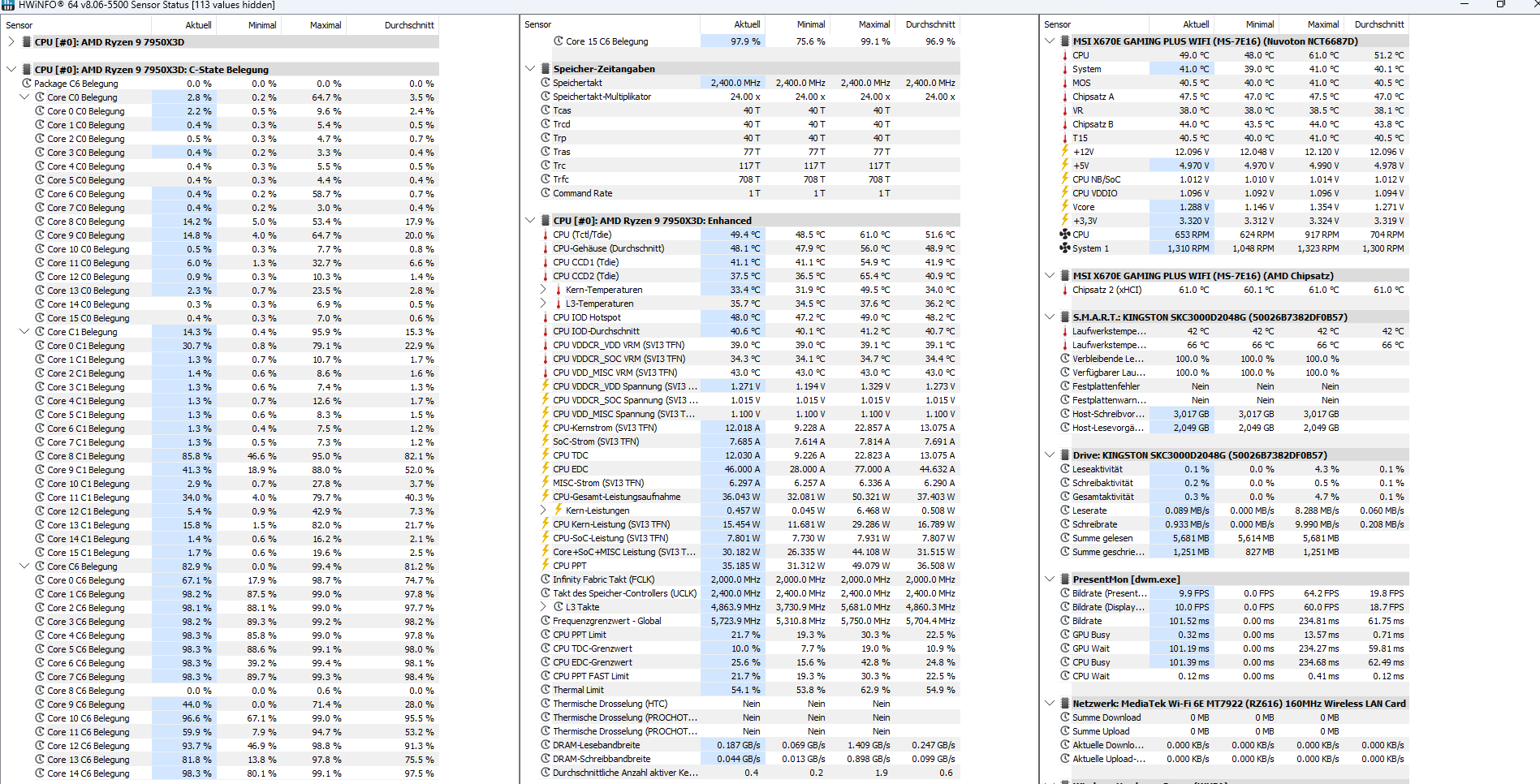Click the Sensor column header in the right panel
The width and height of the screenshot is (1540, 784).
coord(1058,24)
